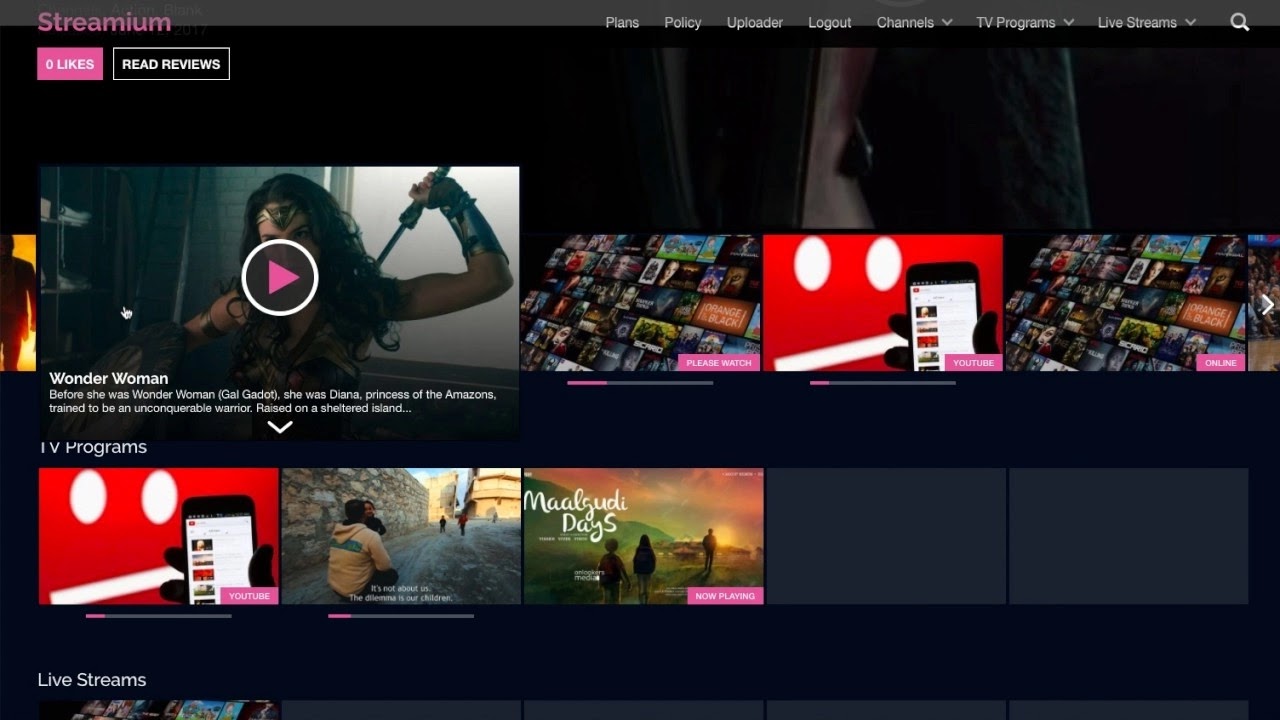Open the YouTube thumbnail in top carousel
1280x720 pixels.
click(x=883, y=303)
